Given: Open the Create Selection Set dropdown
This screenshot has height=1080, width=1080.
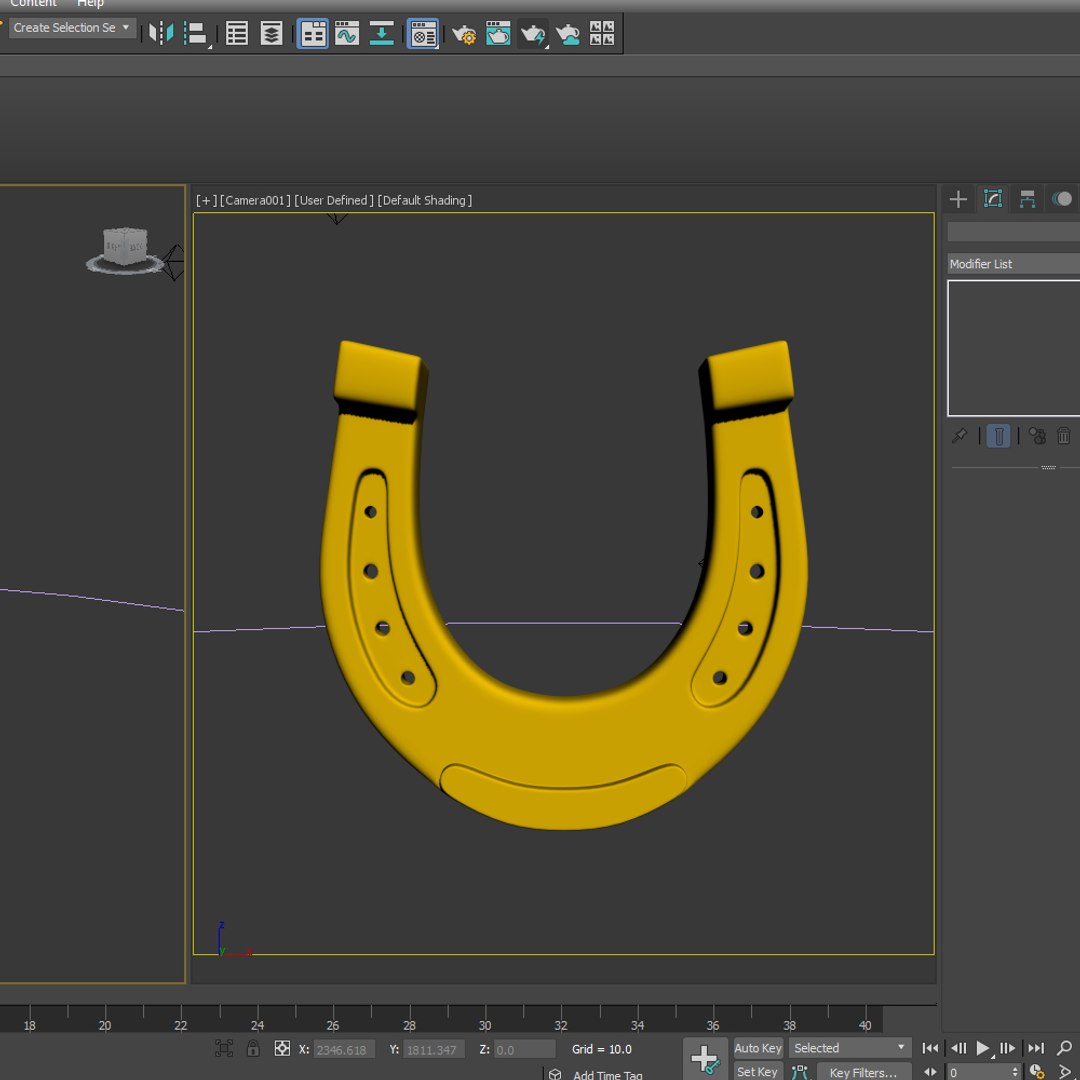Looking at the screenshot, I should [72, 28].
